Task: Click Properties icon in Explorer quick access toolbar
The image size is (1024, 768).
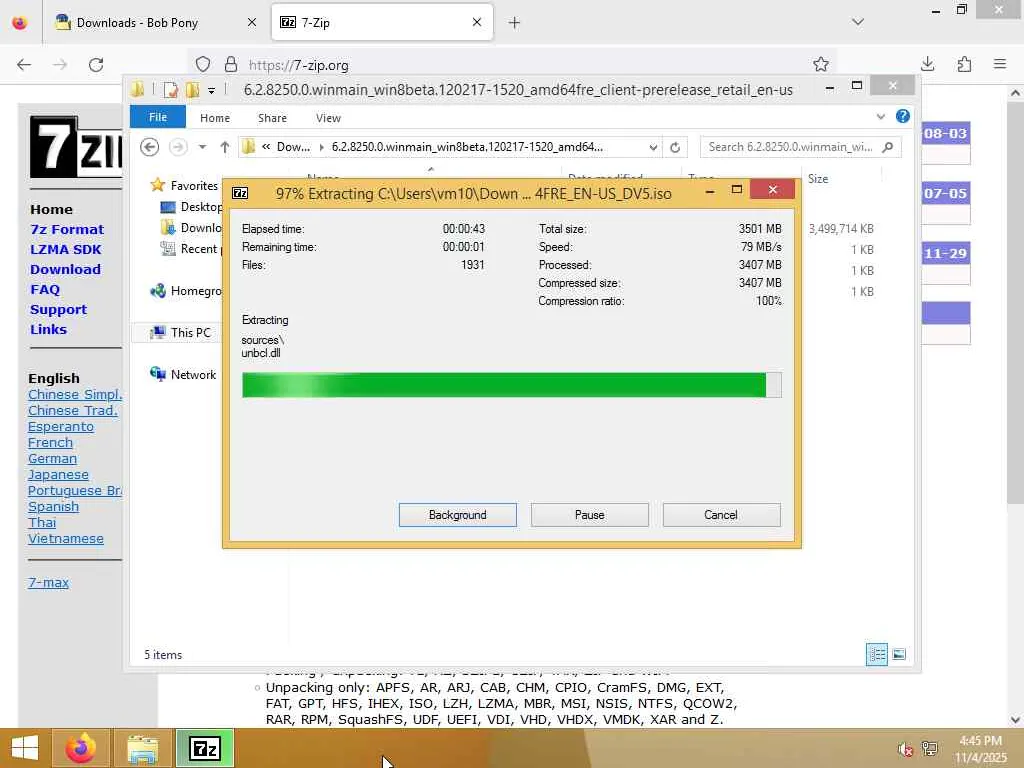Action: tap(170, 90)
